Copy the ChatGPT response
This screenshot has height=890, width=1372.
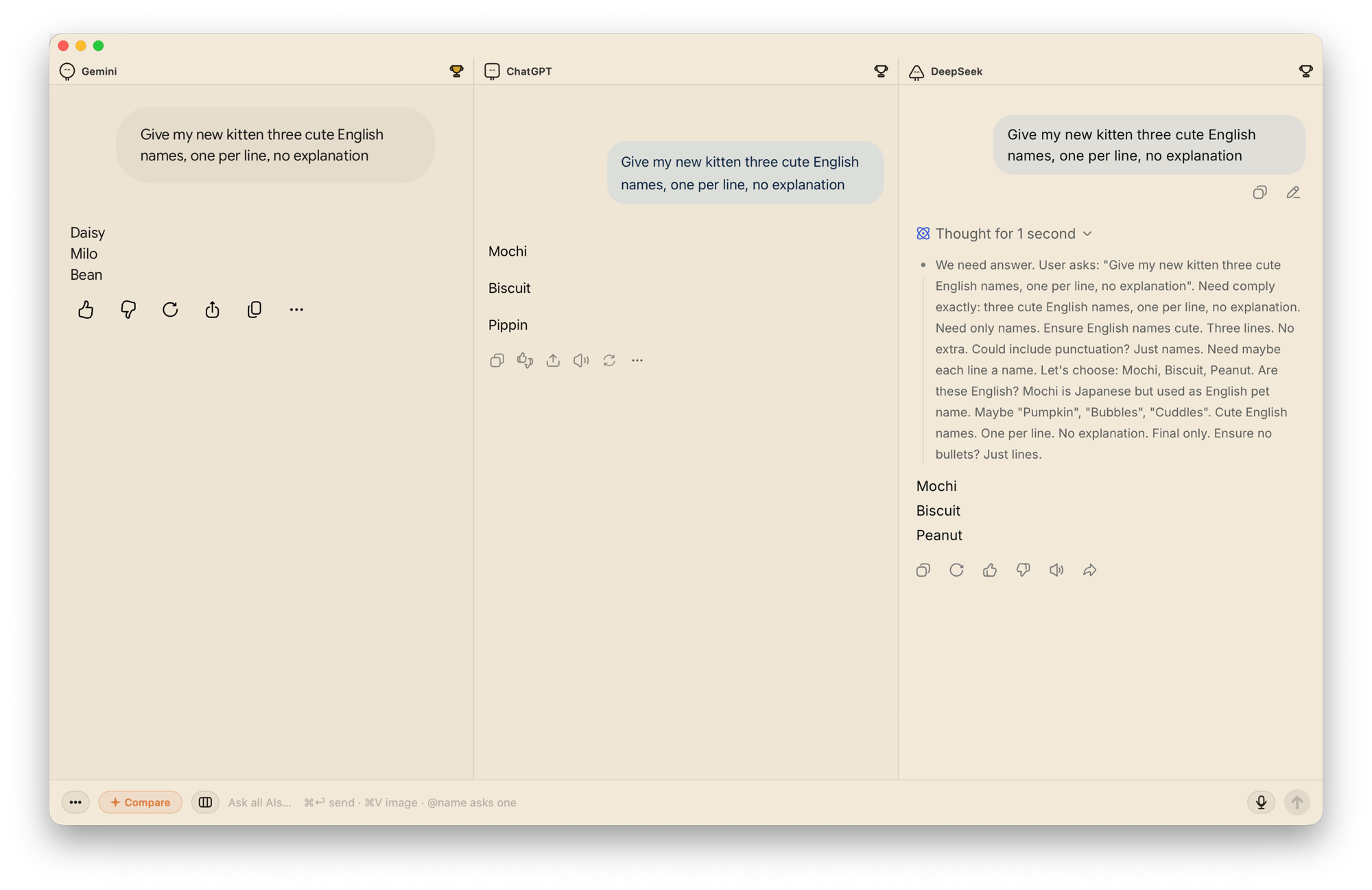pos(497,360)
